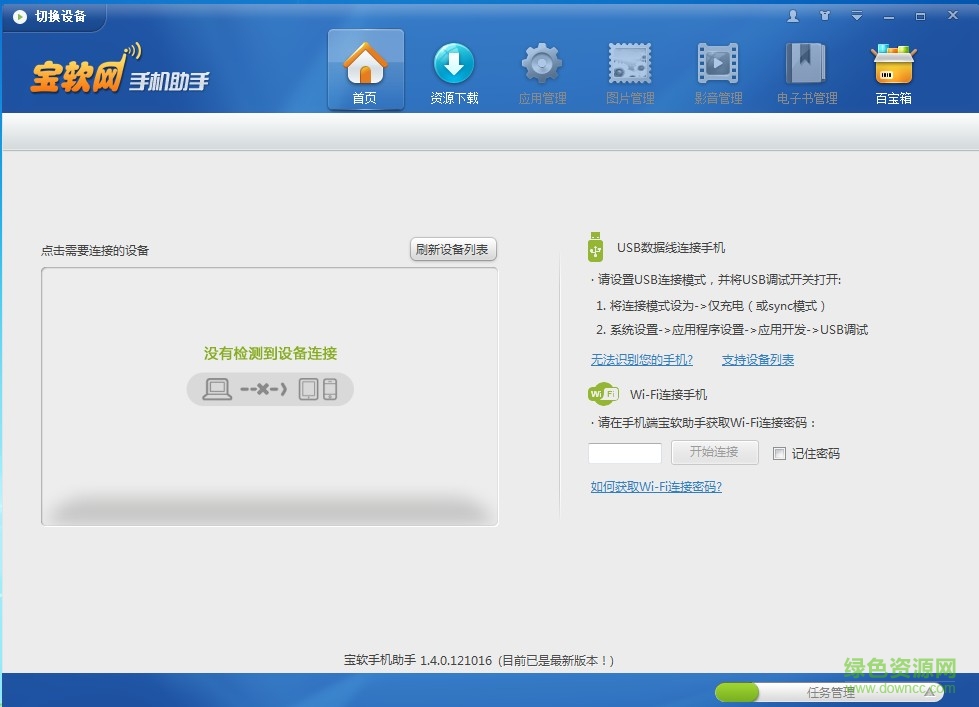
Task: Click the gift icon in the titlebar
Action: click(x=823, y=15)
